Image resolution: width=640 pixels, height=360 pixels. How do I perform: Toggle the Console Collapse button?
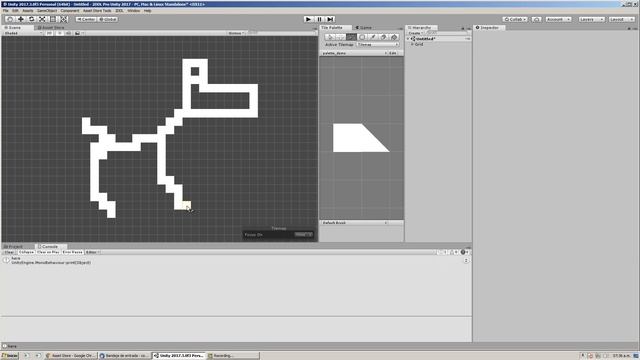tap(26, 252)
